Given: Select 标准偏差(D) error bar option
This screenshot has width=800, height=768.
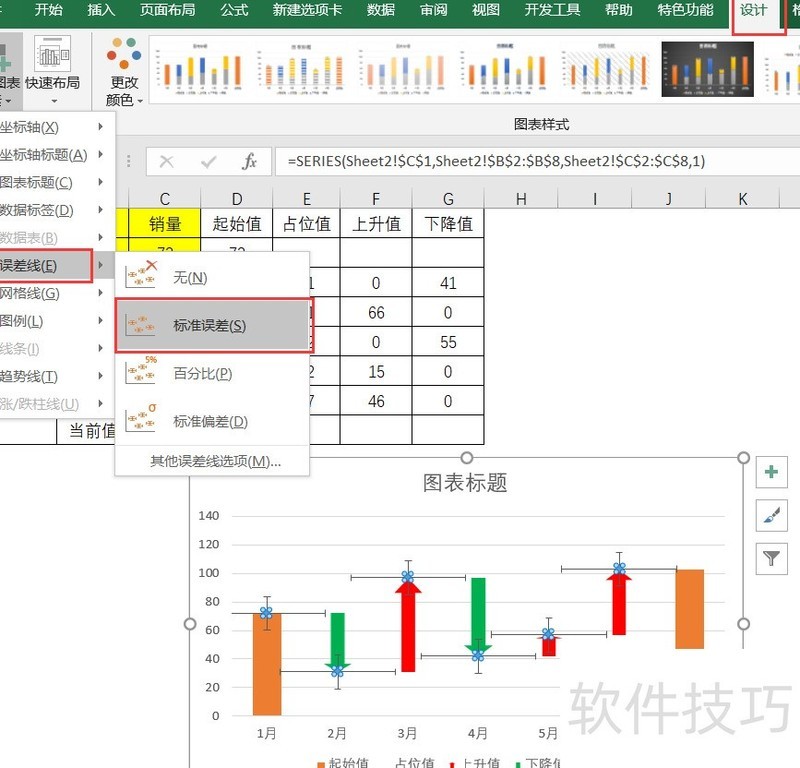Looking at the screenshot, I should [212, 421].
